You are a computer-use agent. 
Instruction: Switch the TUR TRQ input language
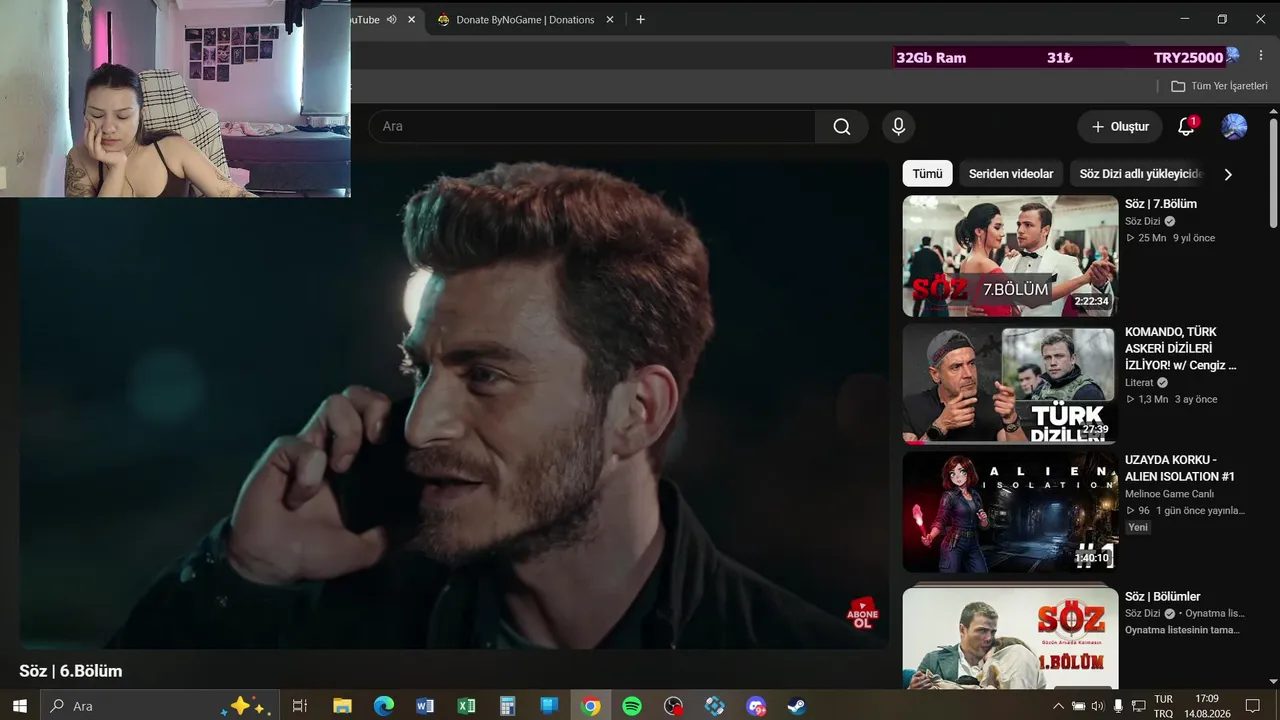[x=1164, y=706]
